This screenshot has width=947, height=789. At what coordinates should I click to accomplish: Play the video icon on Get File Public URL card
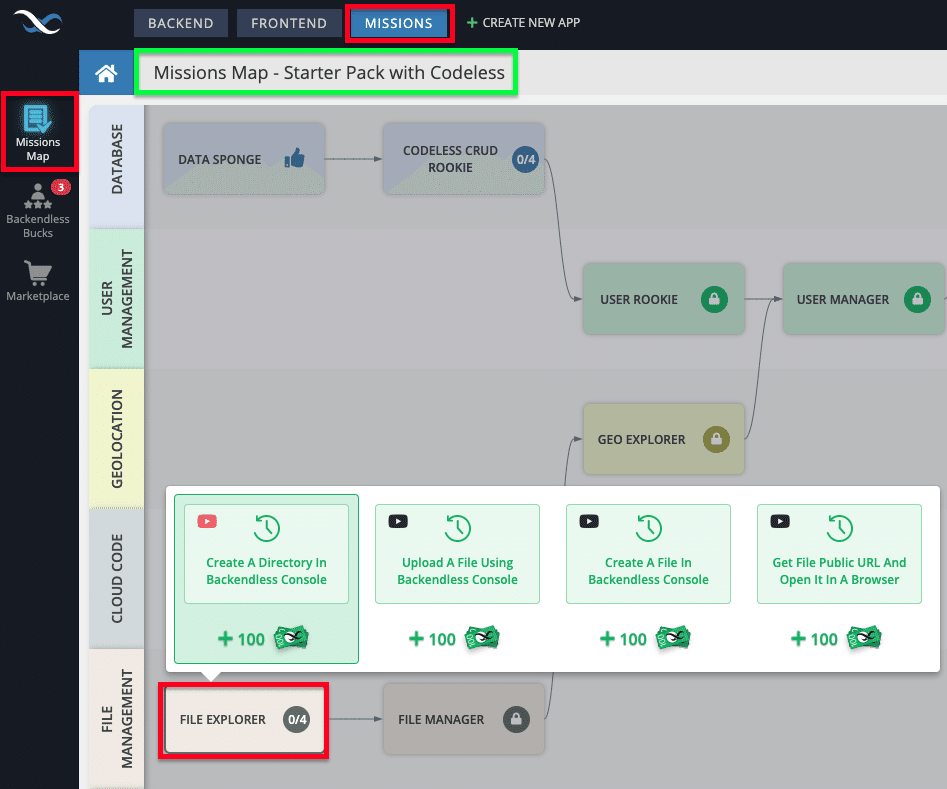click(780, 521)
